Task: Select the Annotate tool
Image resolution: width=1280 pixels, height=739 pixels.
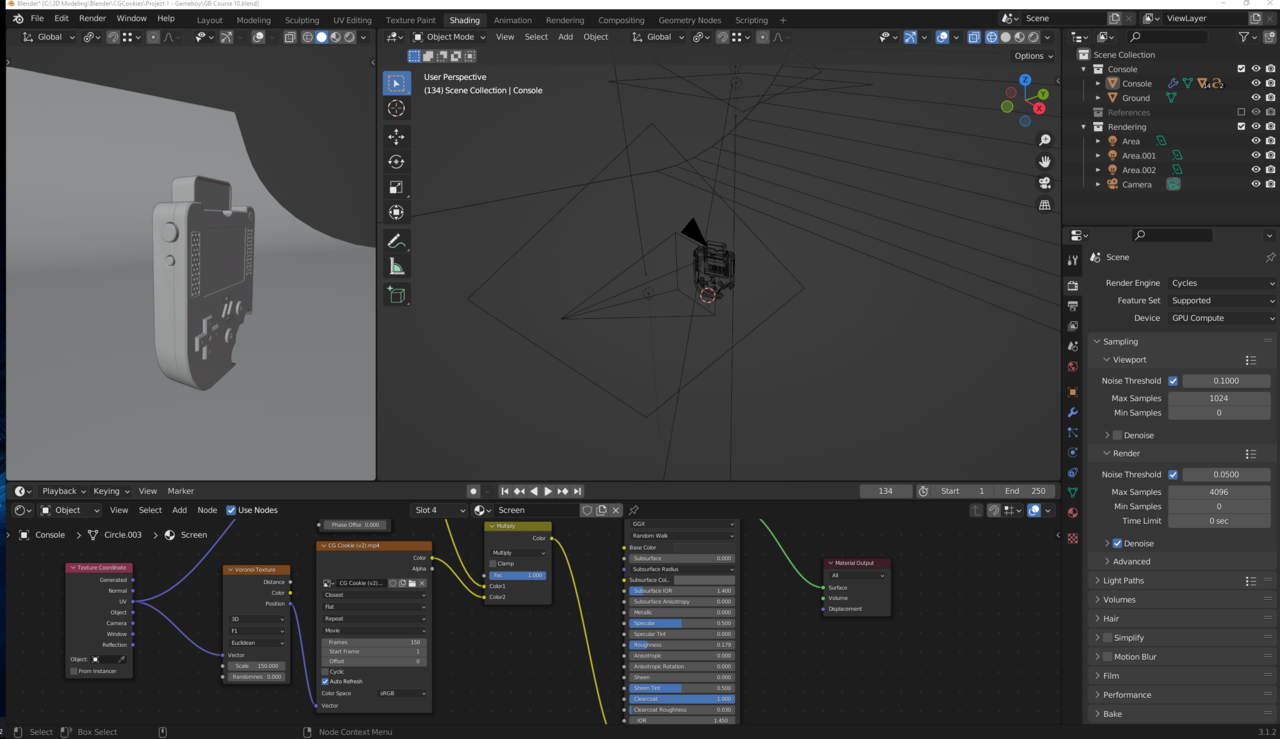Action: point(397,241)
